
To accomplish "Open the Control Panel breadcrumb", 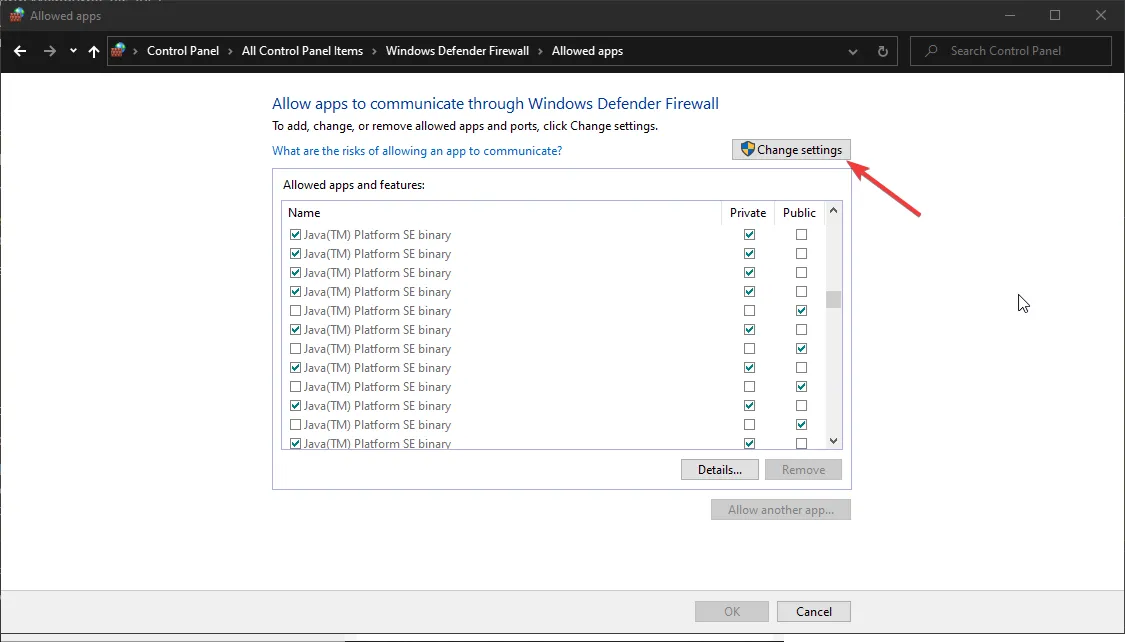I will click(x=183, y=51).
